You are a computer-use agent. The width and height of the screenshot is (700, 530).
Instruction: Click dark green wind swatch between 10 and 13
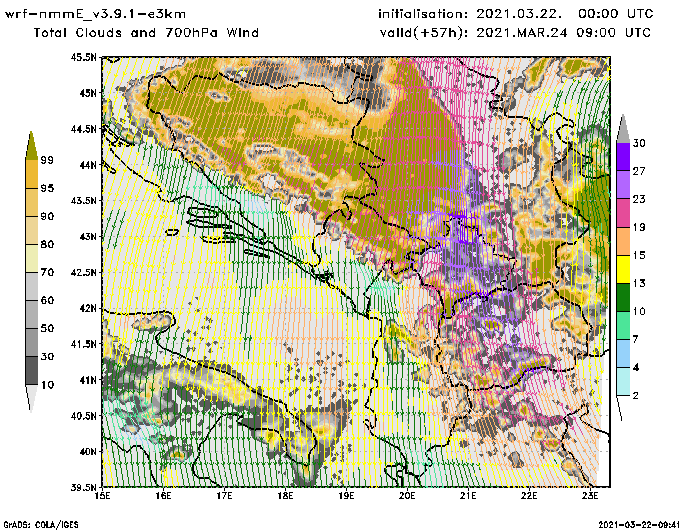click(x=623, y=297)
